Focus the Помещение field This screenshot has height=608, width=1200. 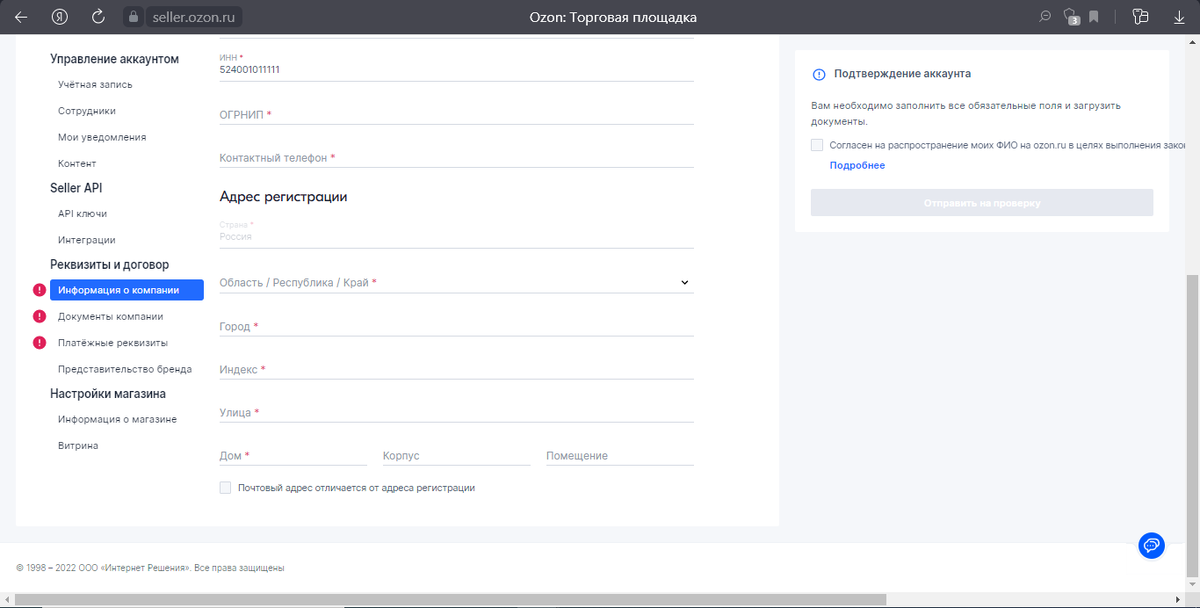[x=620, y=455]
